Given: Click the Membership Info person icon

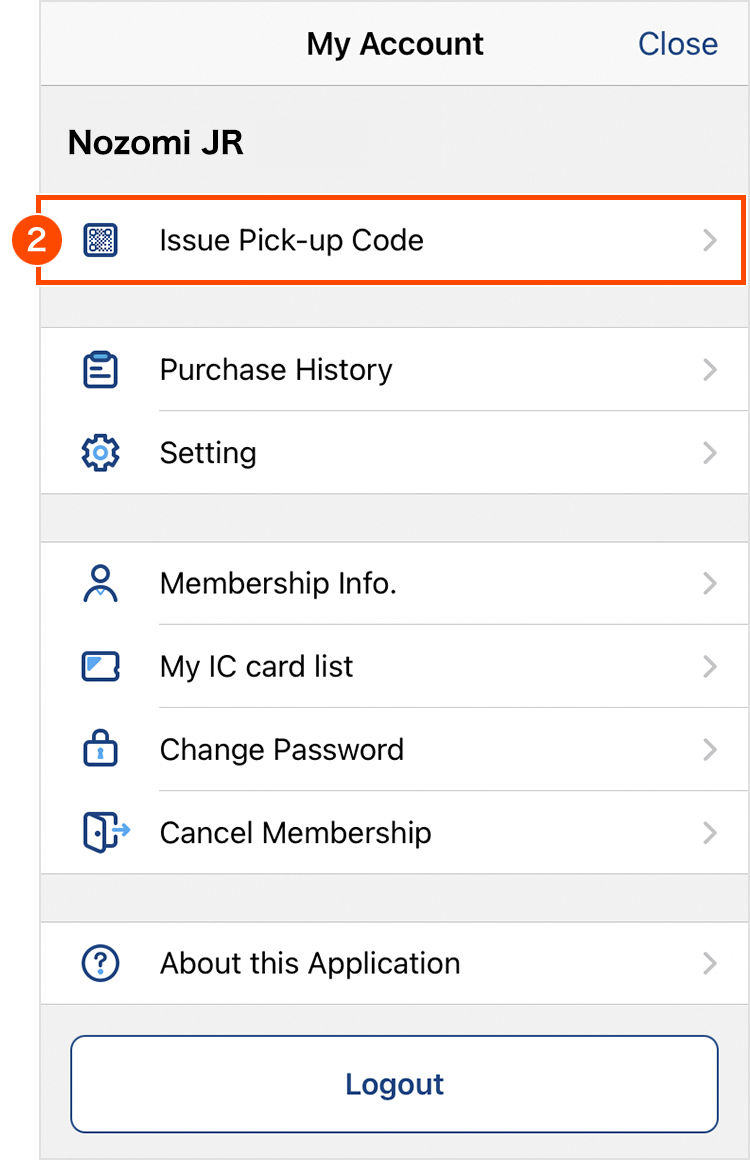Looking at the screenshot, I should (x=100, y=583).
